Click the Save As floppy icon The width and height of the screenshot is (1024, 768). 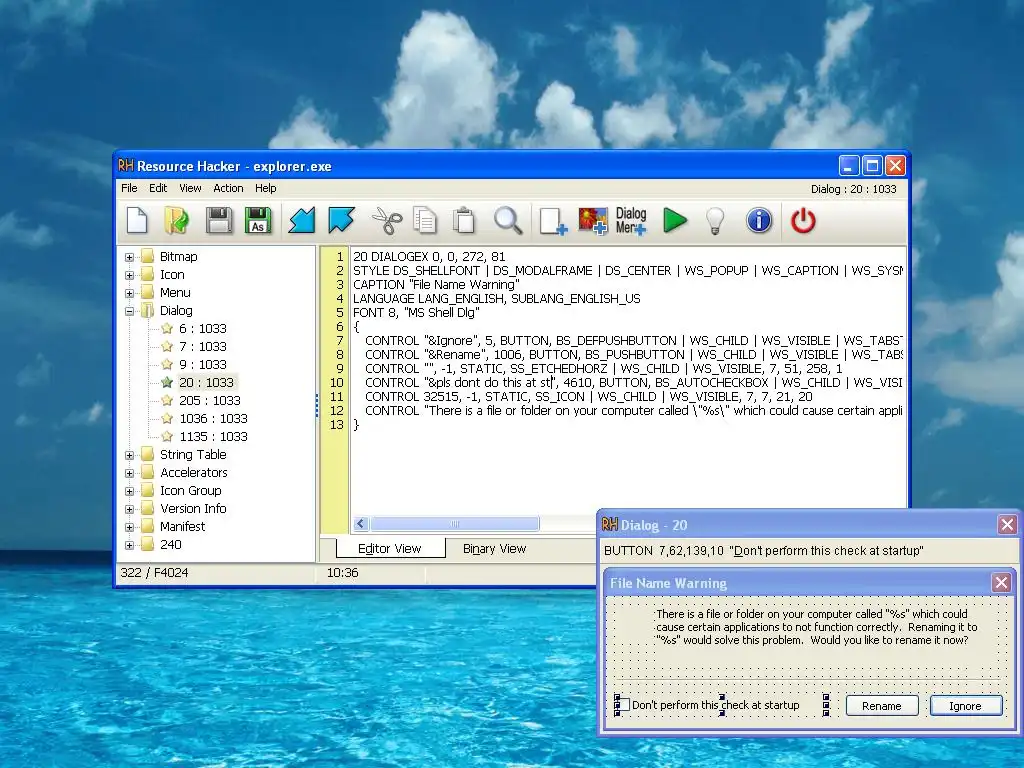click(258, 220)
